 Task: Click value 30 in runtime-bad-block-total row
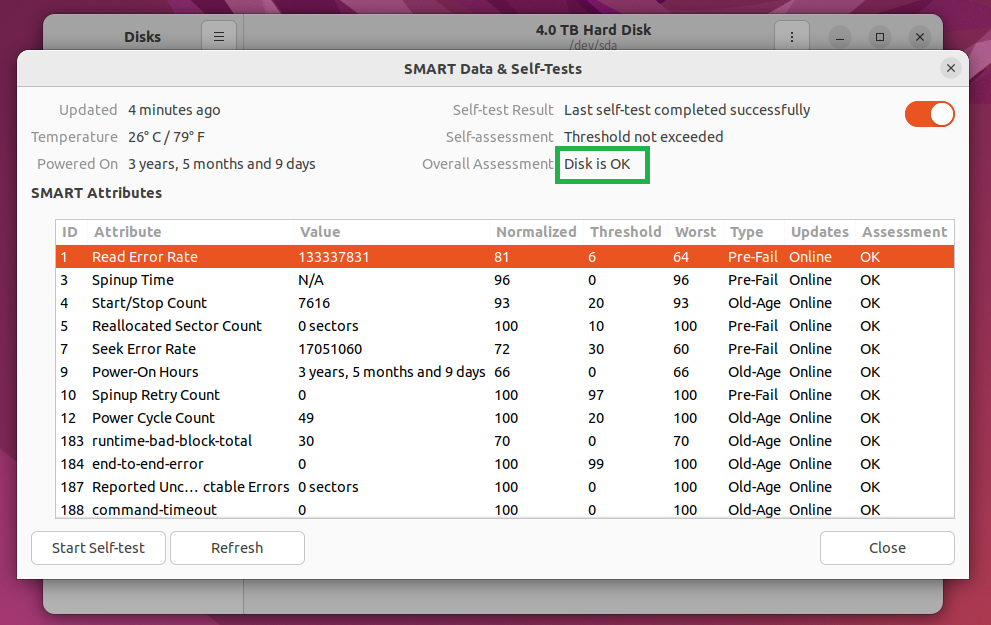(306, 441)
